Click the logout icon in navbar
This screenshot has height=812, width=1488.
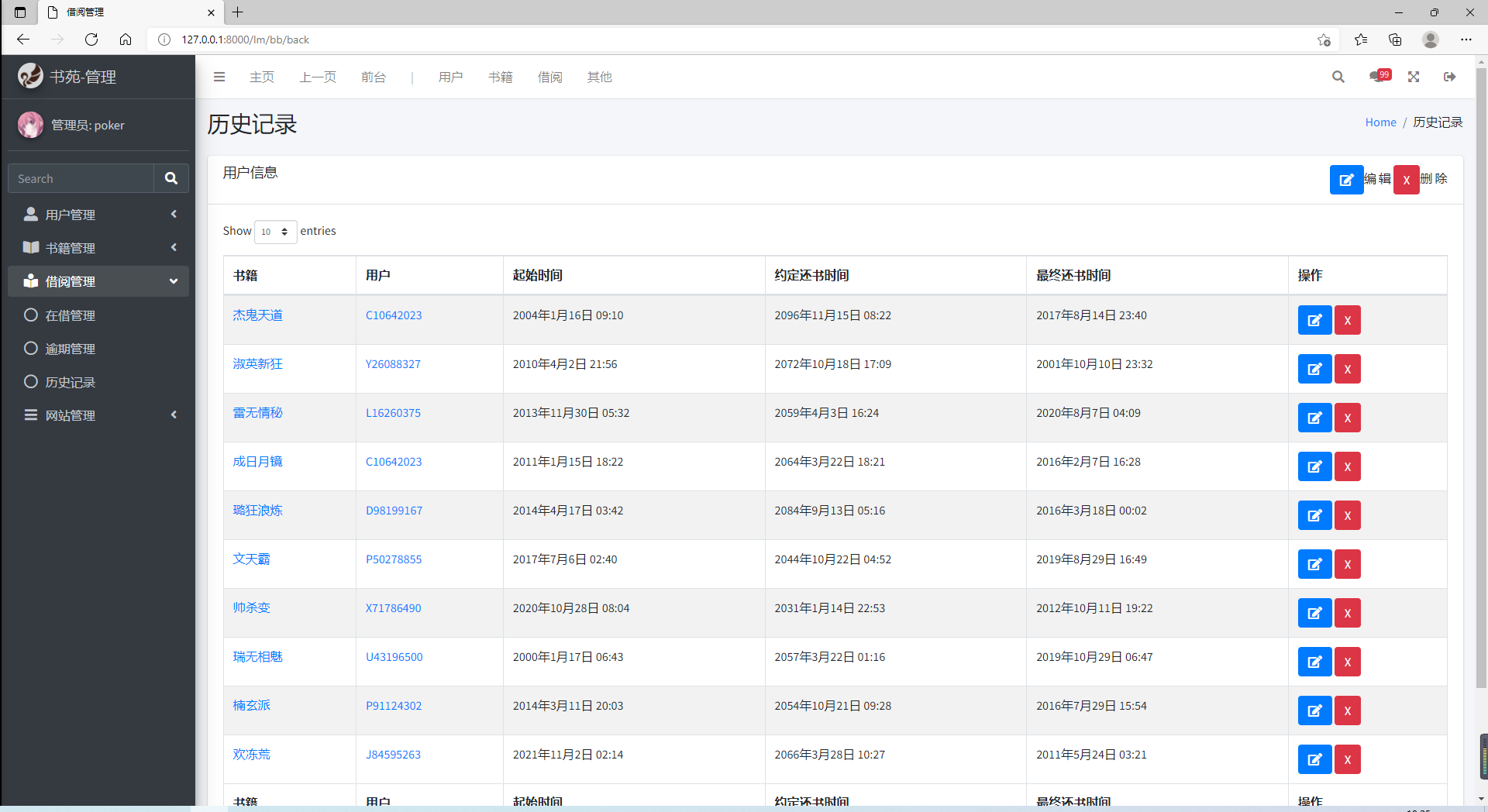pyautogui.click(x=1450, y=77)
